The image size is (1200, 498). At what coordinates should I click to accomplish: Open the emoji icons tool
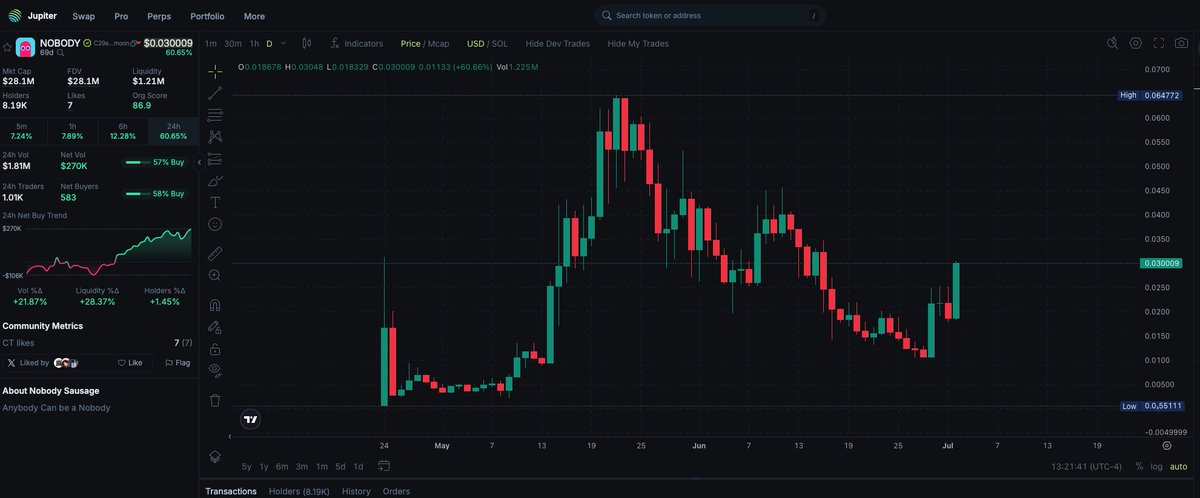[215, 224]
